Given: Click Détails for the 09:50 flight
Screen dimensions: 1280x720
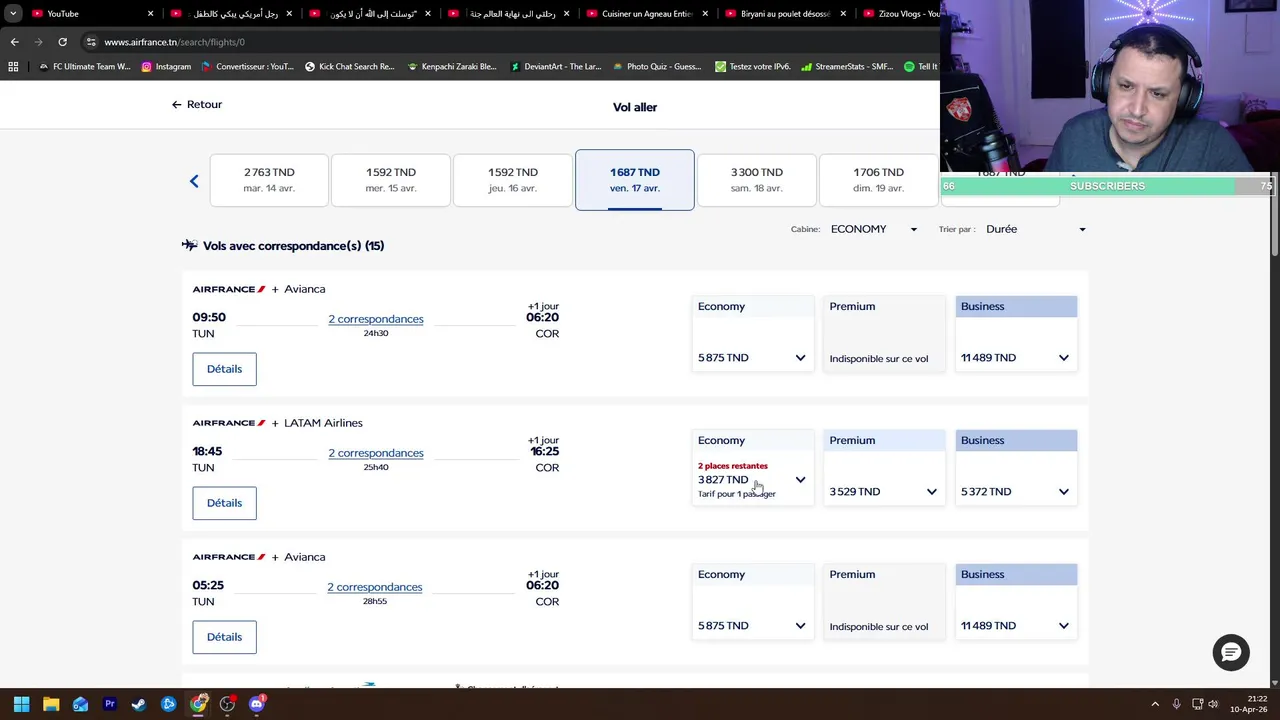Looking at the screenshot, I should tap(224, 369).
